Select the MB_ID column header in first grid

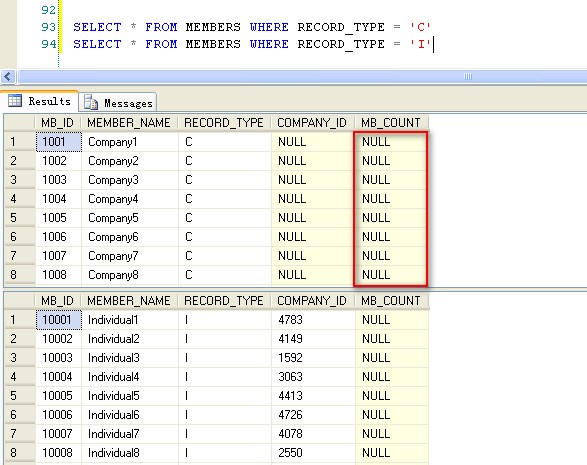tap(58, 123)
